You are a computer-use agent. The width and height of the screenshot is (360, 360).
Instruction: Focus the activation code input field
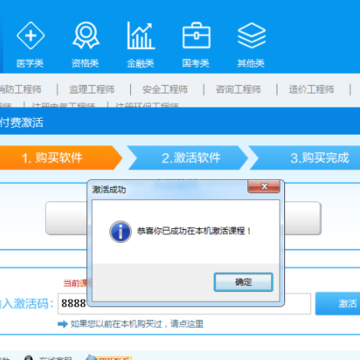coord(184,304)
